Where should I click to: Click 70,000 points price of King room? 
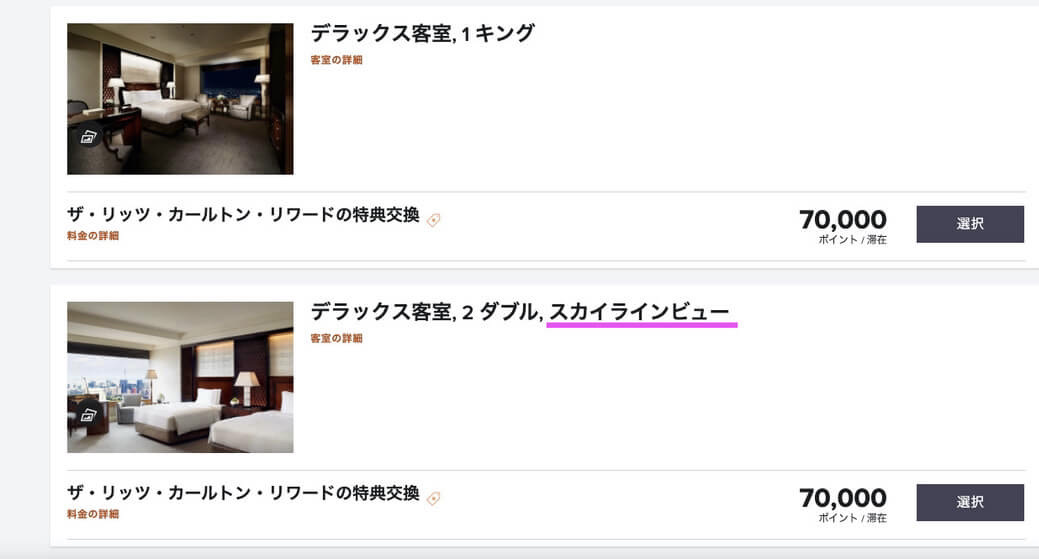(x=843, y=219)
